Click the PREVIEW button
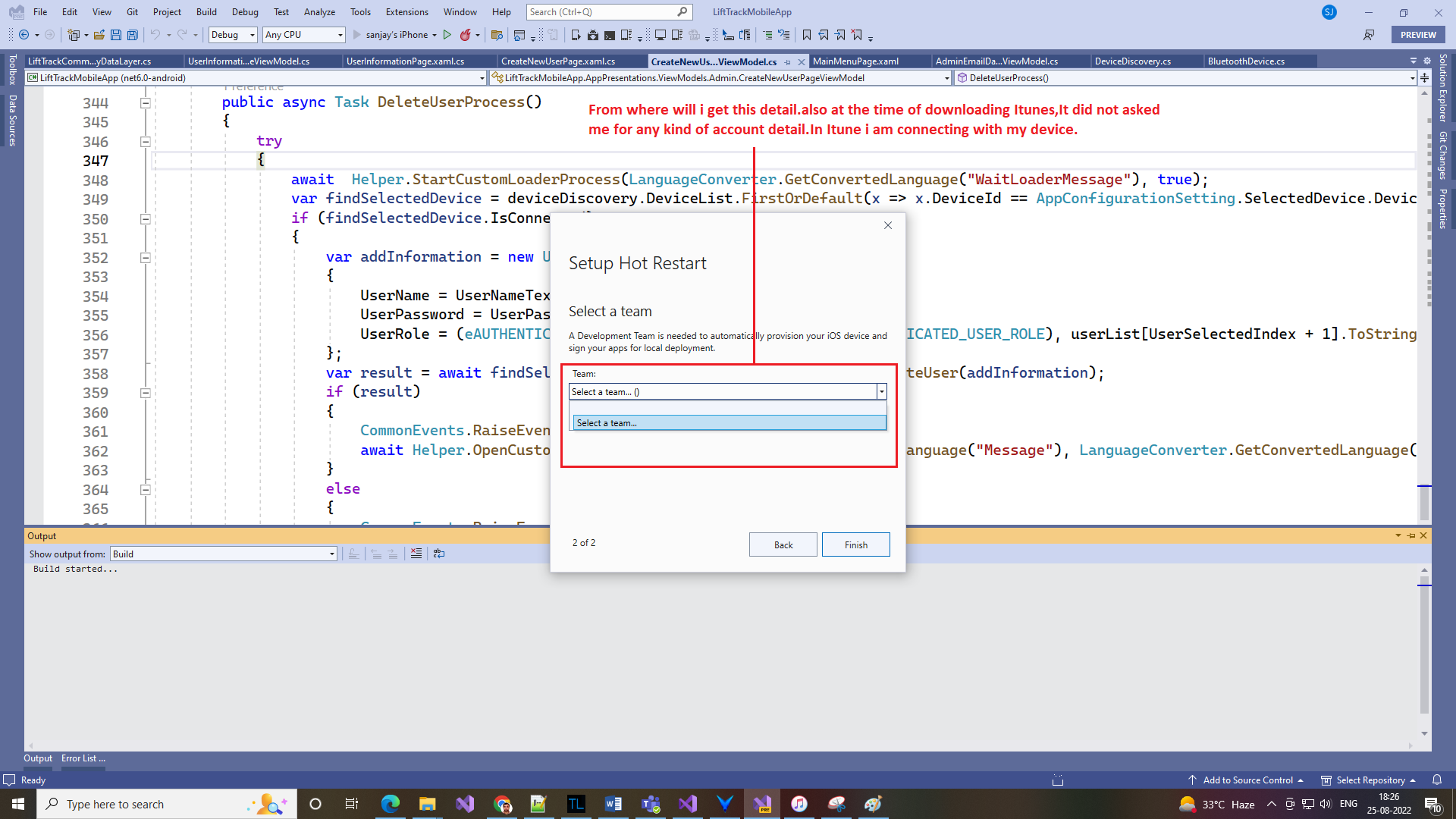 [1418, 35]
